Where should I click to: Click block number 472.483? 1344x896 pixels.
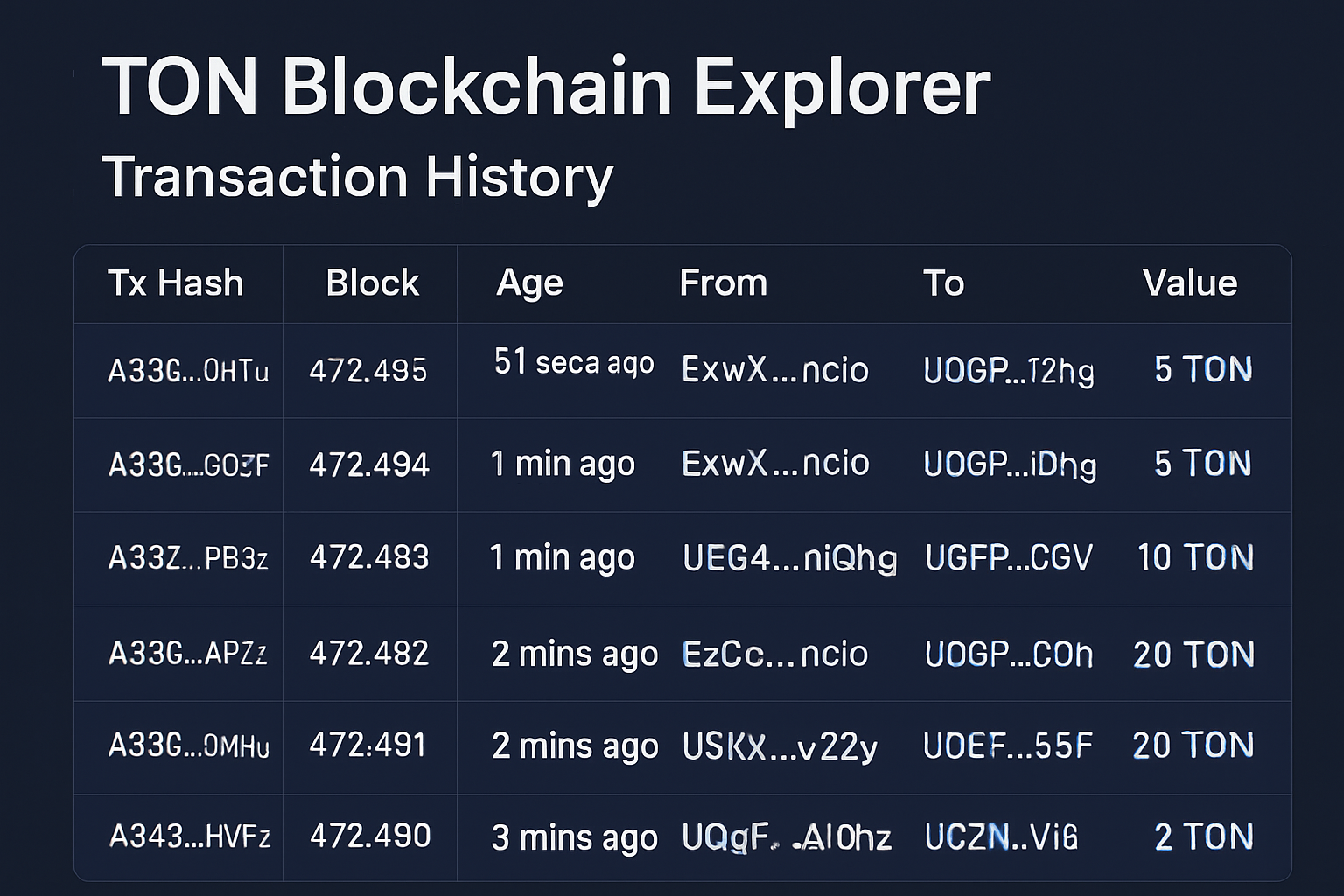coord(369,557)
